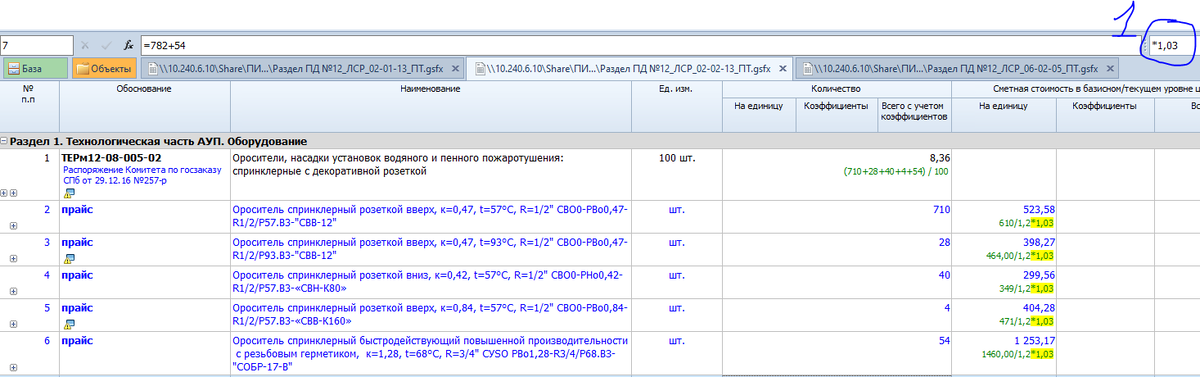Screen dimensions: 1200x377
Task: Collapse the Раздел 1 section header
Action: 4,142
